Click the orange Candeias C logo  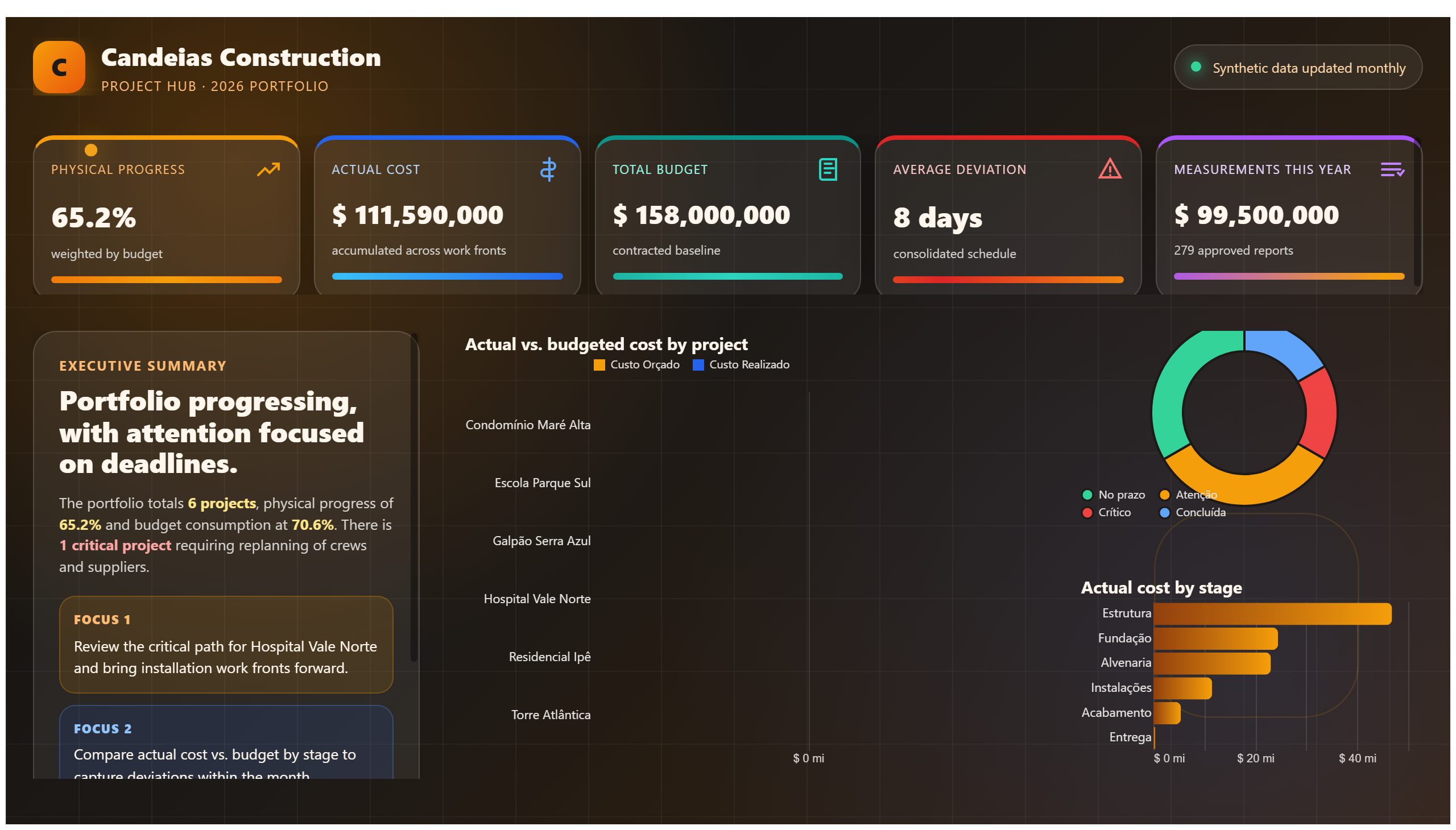coord(59,67)
